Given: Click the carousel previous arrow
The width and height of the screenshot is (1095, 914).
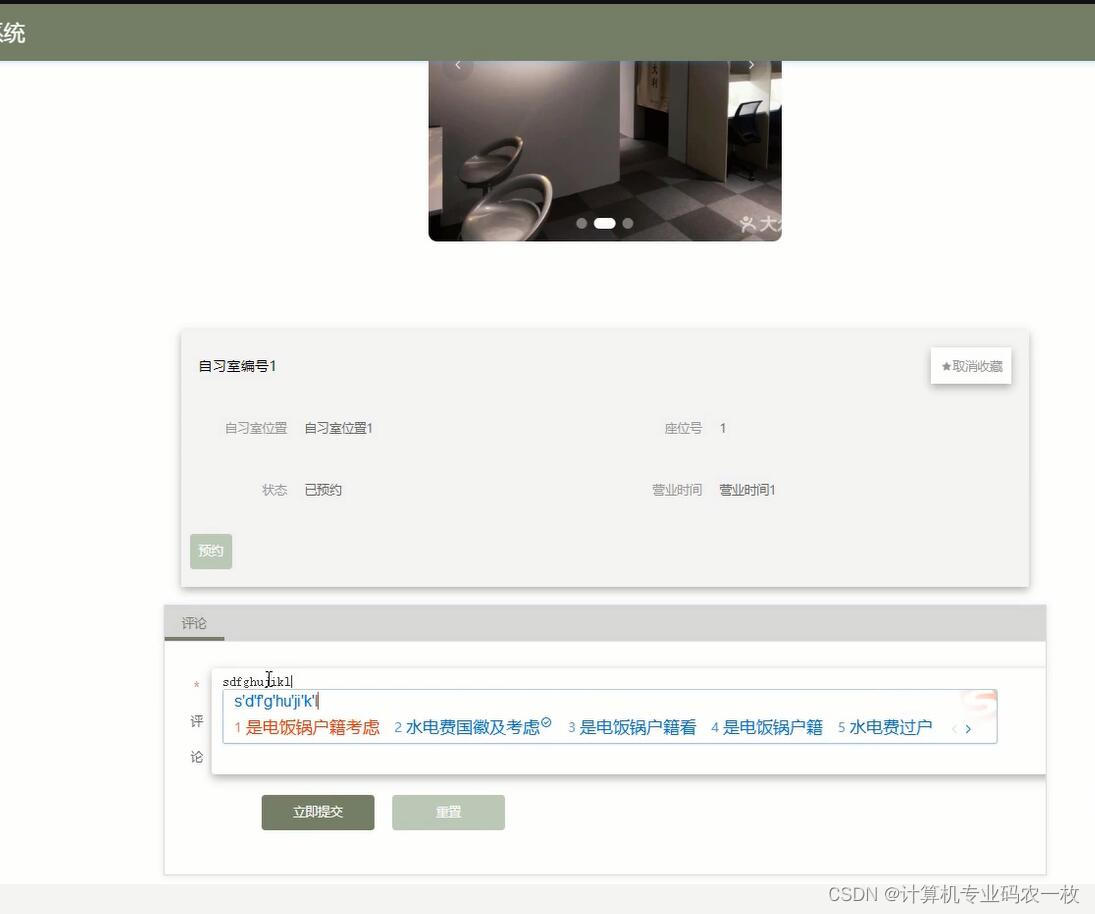Looking at the screenshot, I should point(457,64).
